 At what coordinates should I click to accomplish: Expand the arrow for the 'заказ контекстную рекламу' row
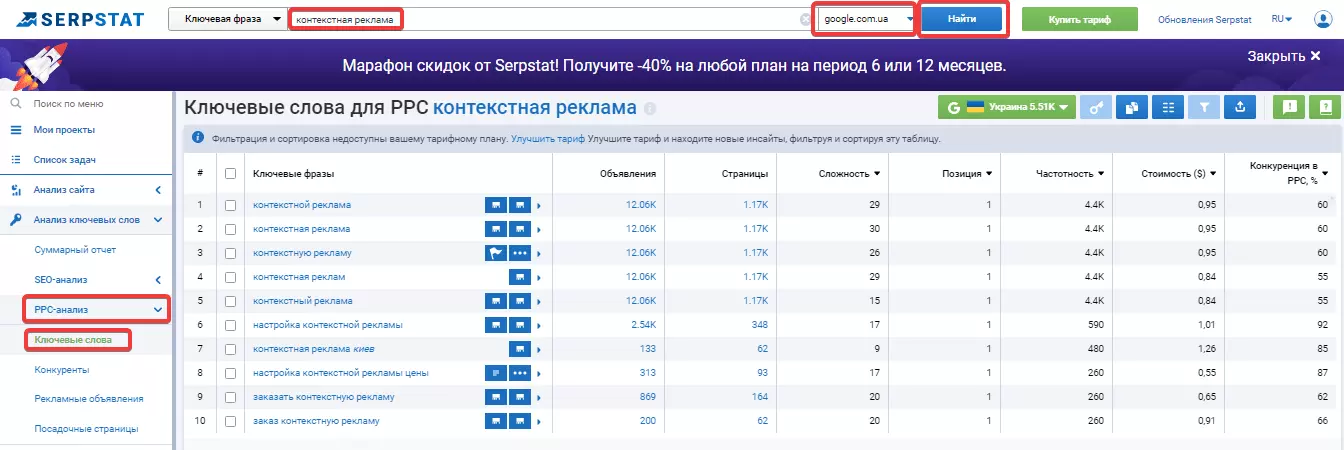[538, 421]
